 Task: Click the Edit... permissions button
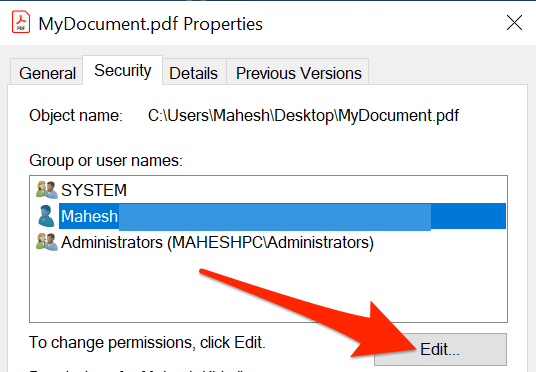coord(440,349)
